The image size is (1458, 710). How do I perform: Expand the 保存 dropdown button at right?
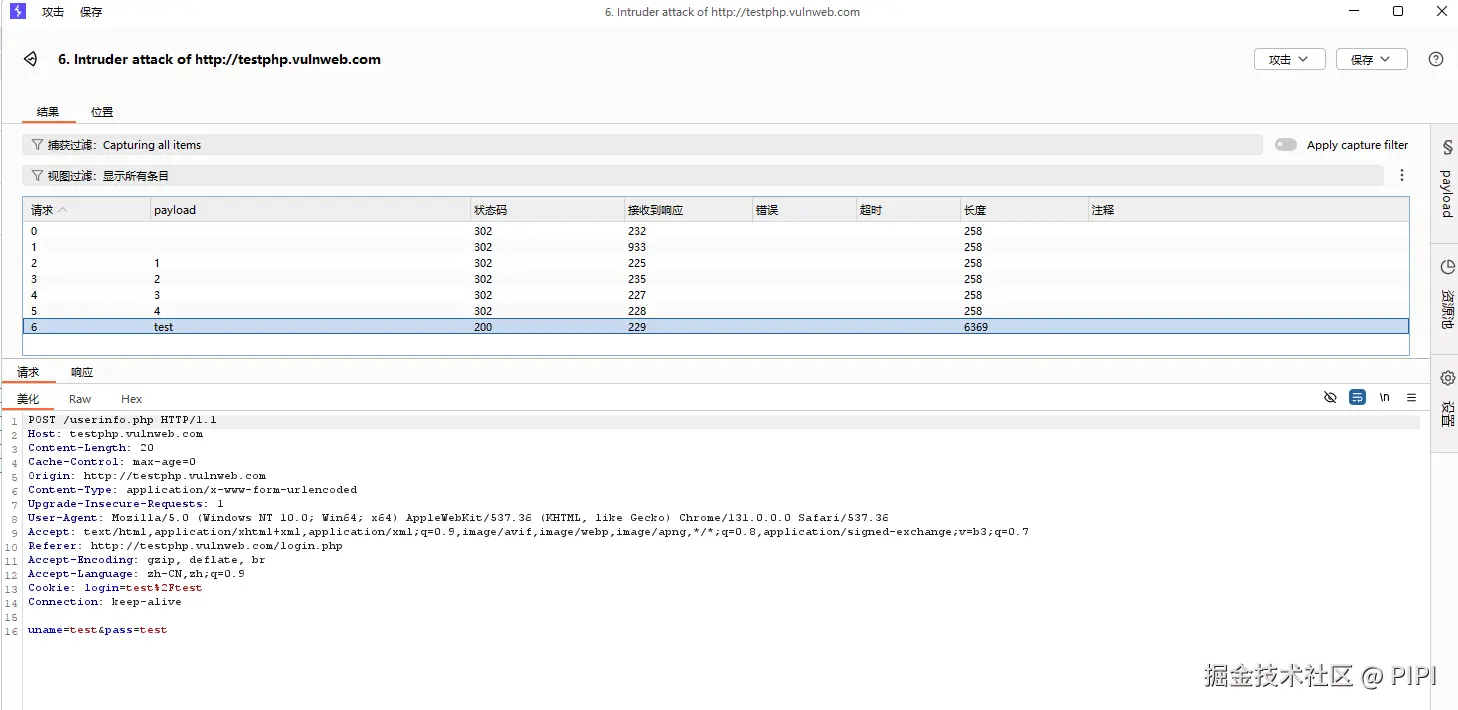(1372, 59)
